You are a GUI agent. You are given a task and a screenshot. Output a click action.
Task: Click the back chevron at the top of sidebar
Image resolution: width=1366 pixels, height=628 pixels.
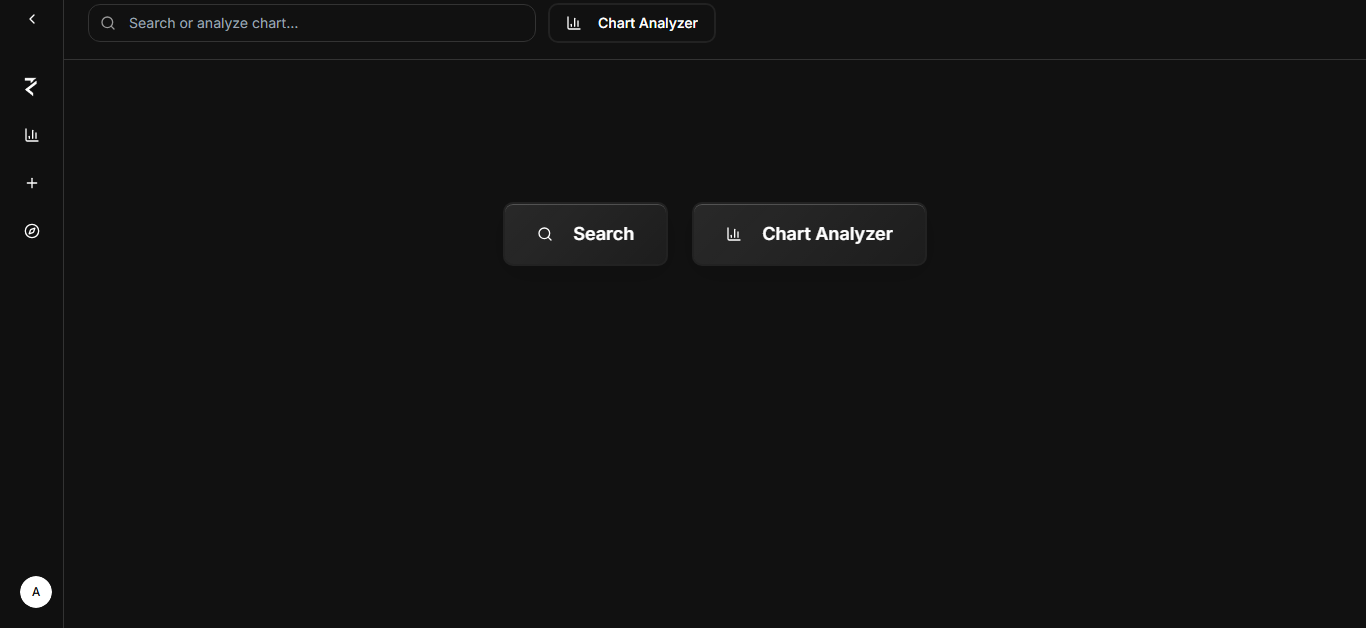(31, 18)
